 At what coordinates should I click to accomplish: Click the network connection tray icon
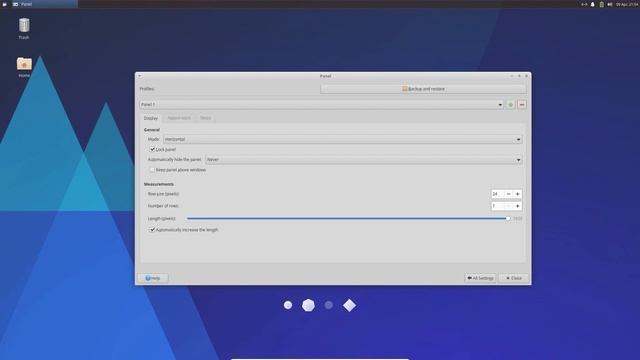(x=584, y=4)
